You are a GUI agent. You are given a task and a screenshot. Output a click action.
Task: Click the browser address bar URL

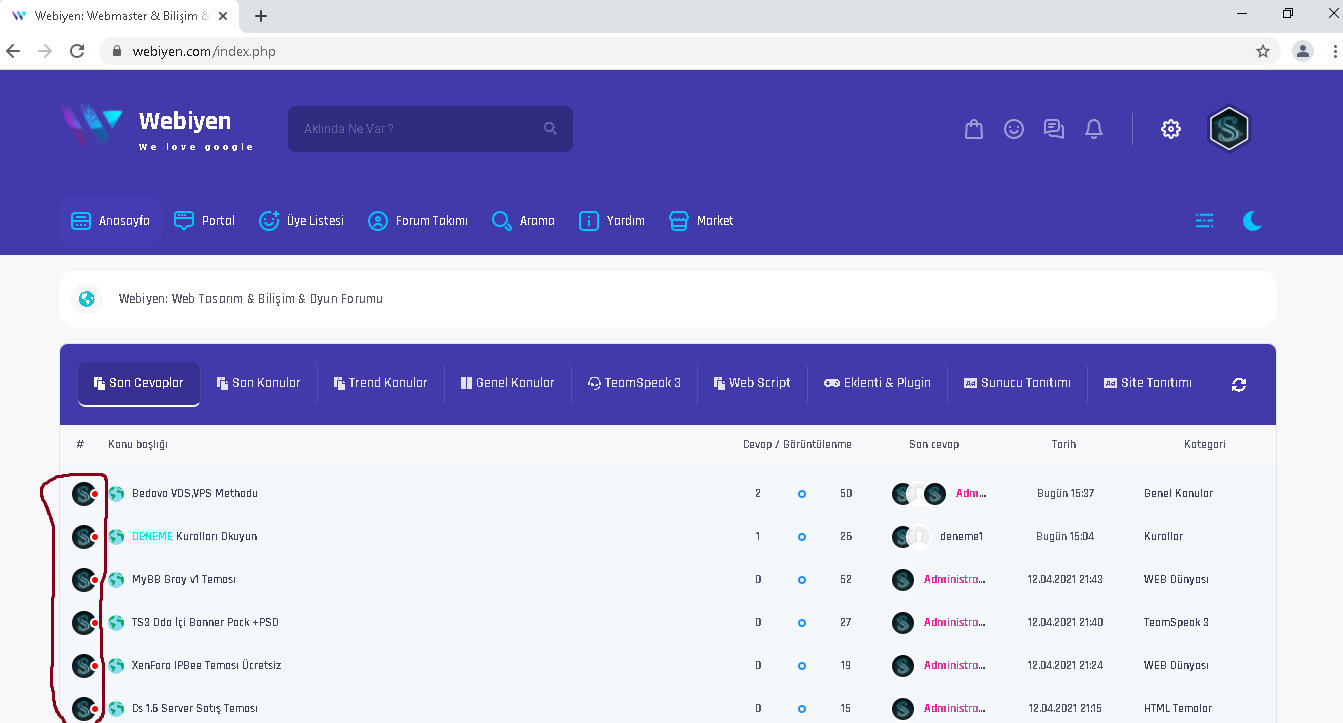204,51
